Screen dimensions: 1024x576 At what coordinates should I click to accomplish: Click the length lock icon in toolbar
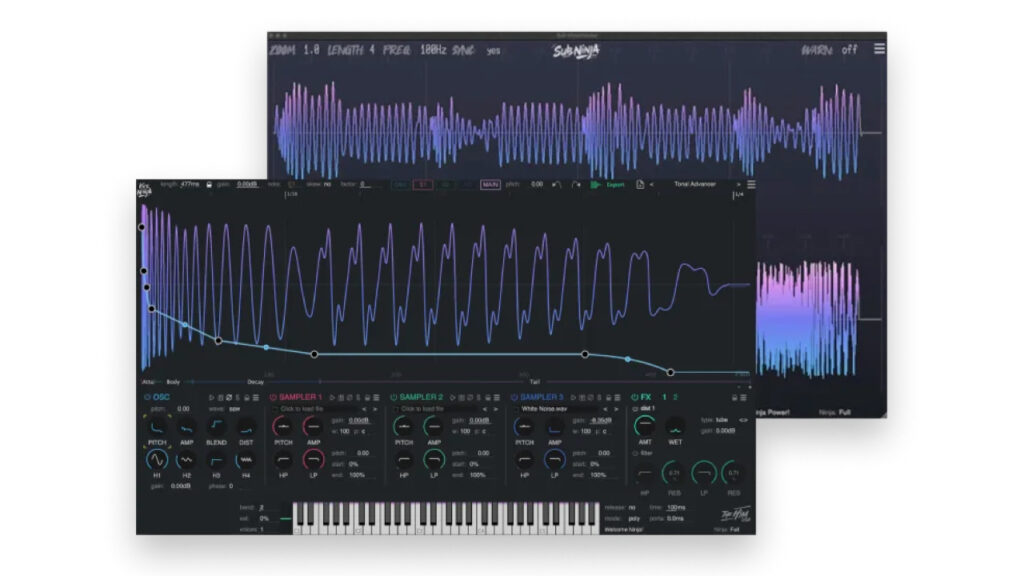(x=208, y=184)
